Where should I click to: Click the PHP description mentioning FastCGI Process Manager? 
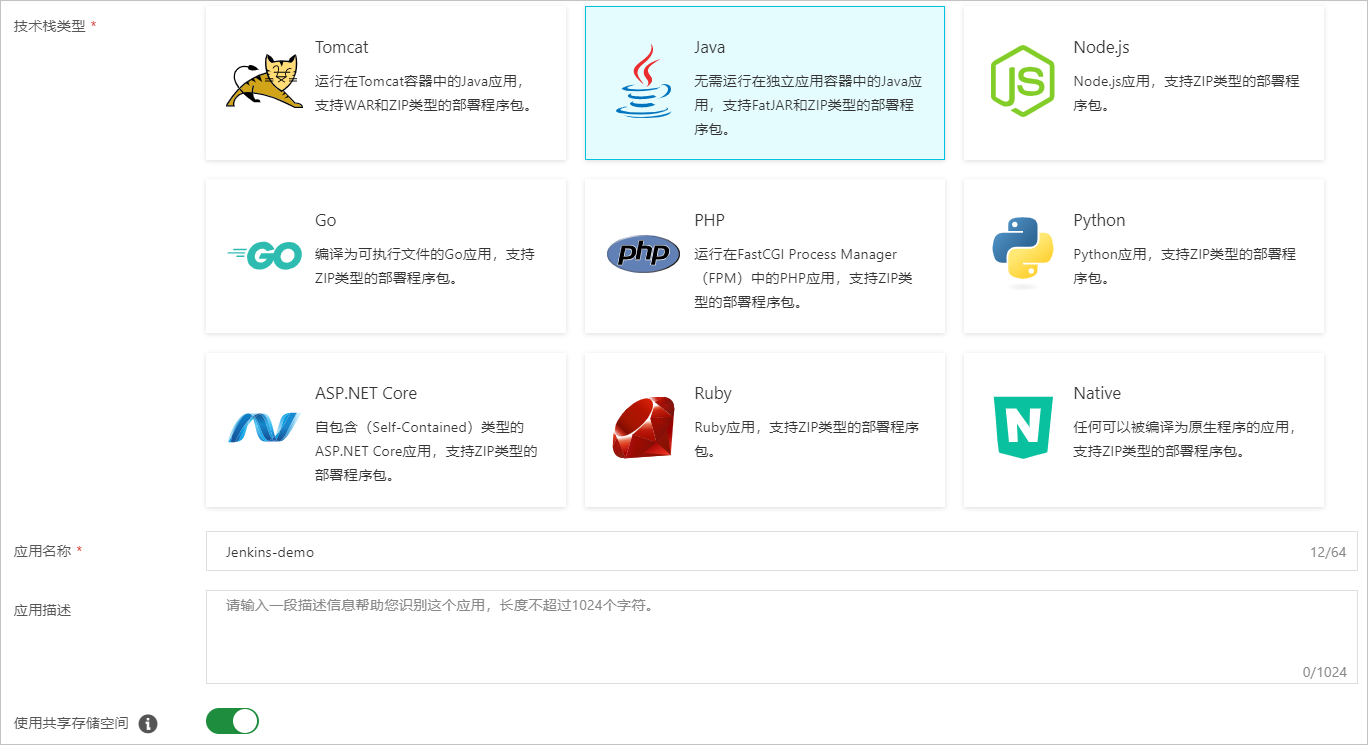pyautogui.click(x=803, y=278)
